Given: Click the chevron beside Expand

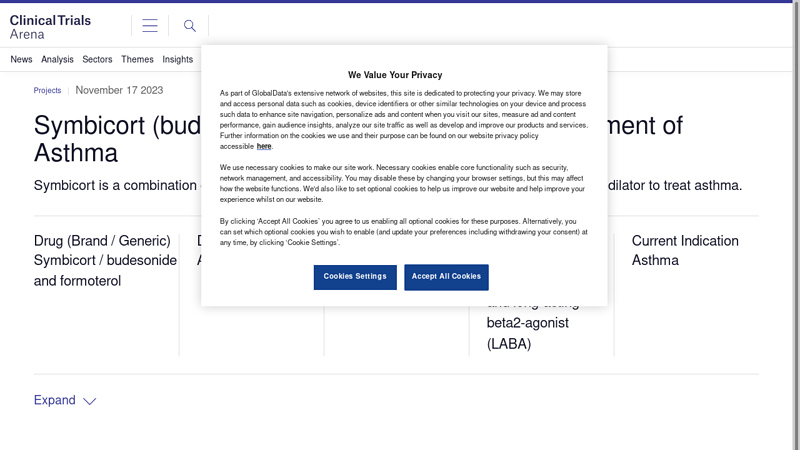Looking at the screenshot, I should [90, 401].
